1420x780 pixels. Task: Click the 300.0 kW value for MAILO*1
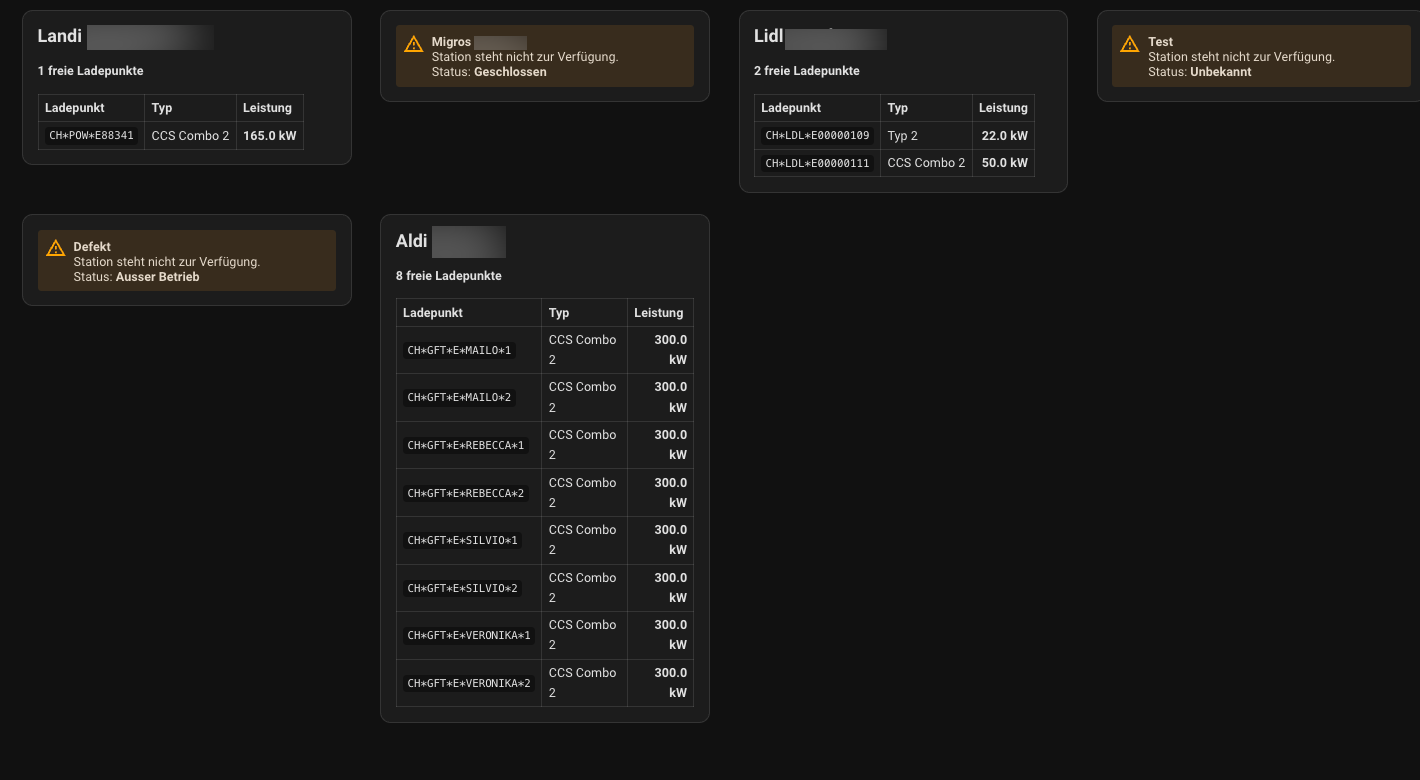tap(670, 350)
